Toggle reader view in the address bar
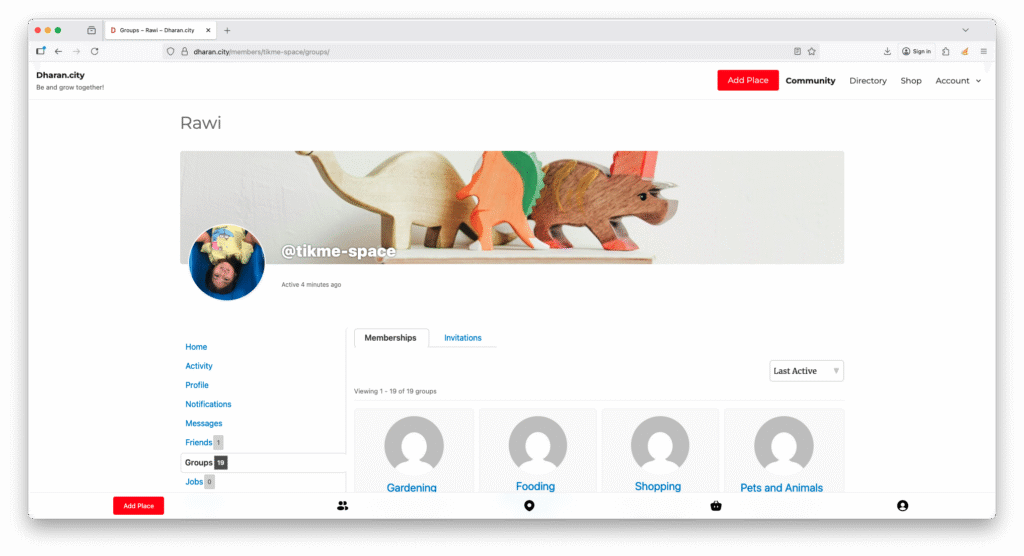The image size is (1024, 556). point(797,51)
